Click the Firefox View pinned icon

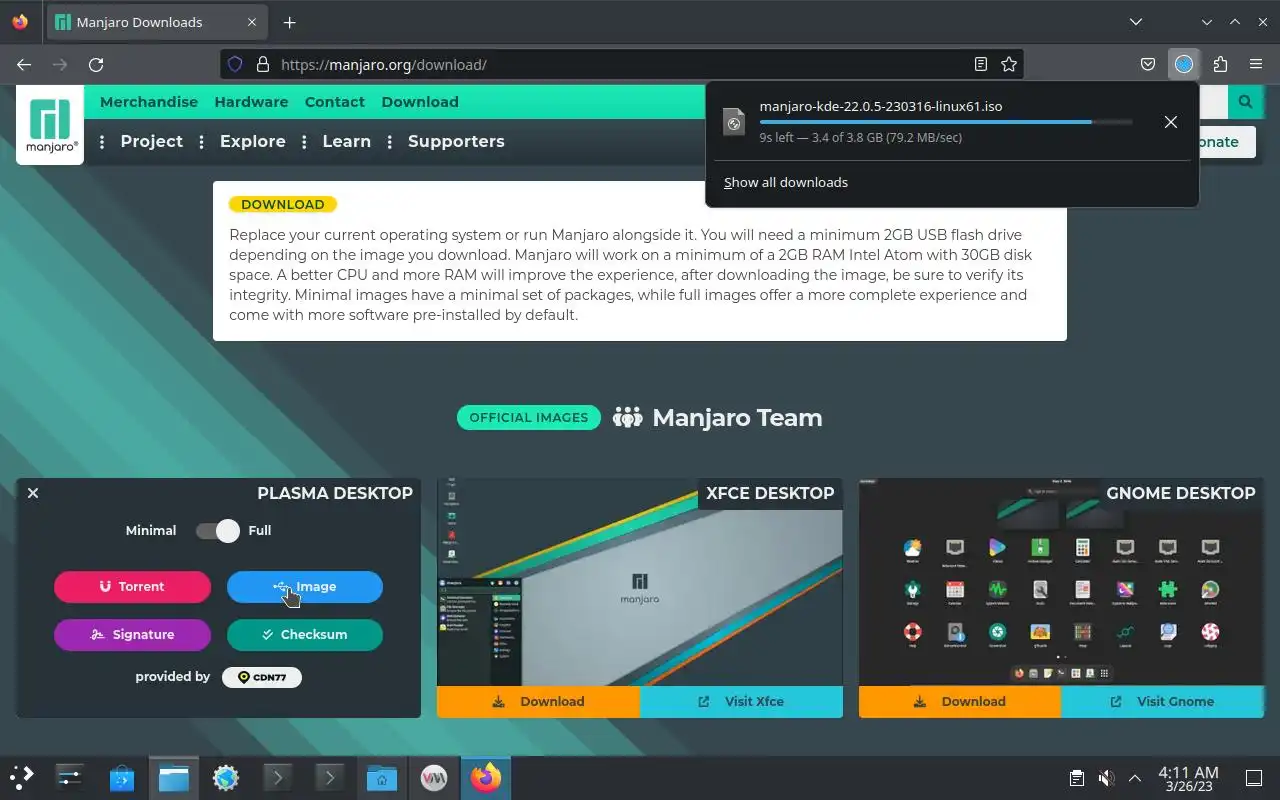tap(20, 22)
